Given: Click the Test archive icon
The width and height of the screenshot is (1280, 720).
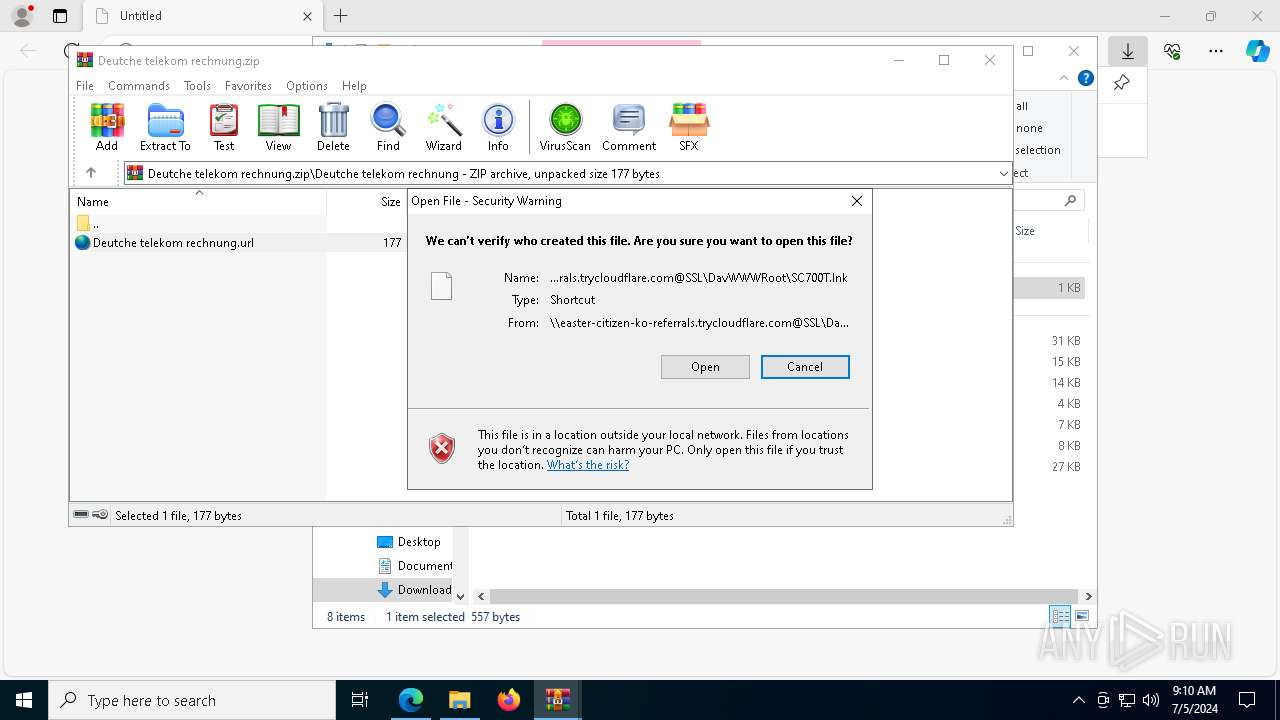Looking at the screenshot, I should click(x=224, y=127).
